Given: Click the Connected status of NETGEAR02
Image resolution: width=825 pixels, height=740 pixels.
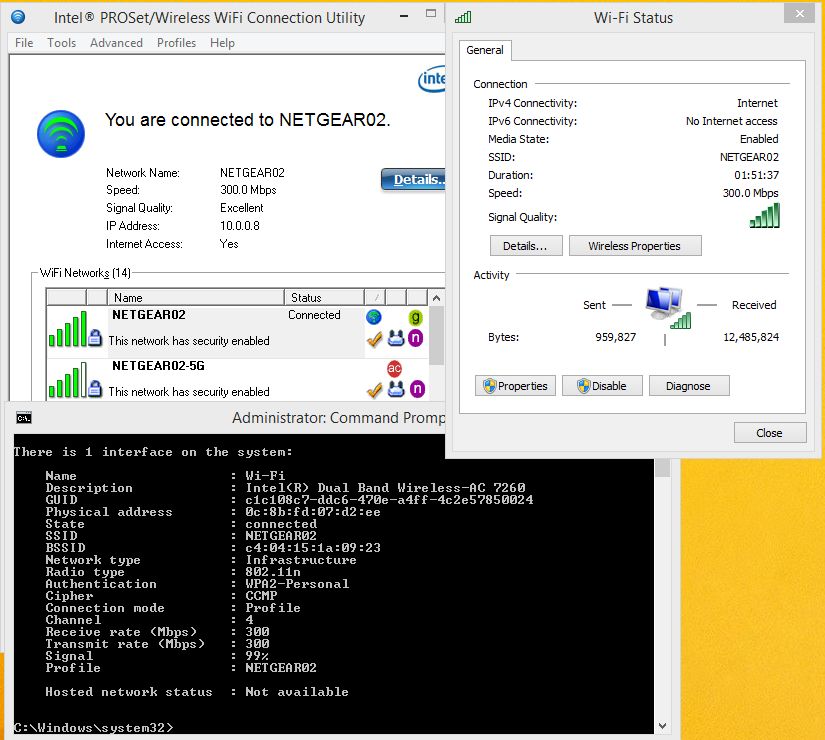Looking at the screenshot, I should 314,315.
